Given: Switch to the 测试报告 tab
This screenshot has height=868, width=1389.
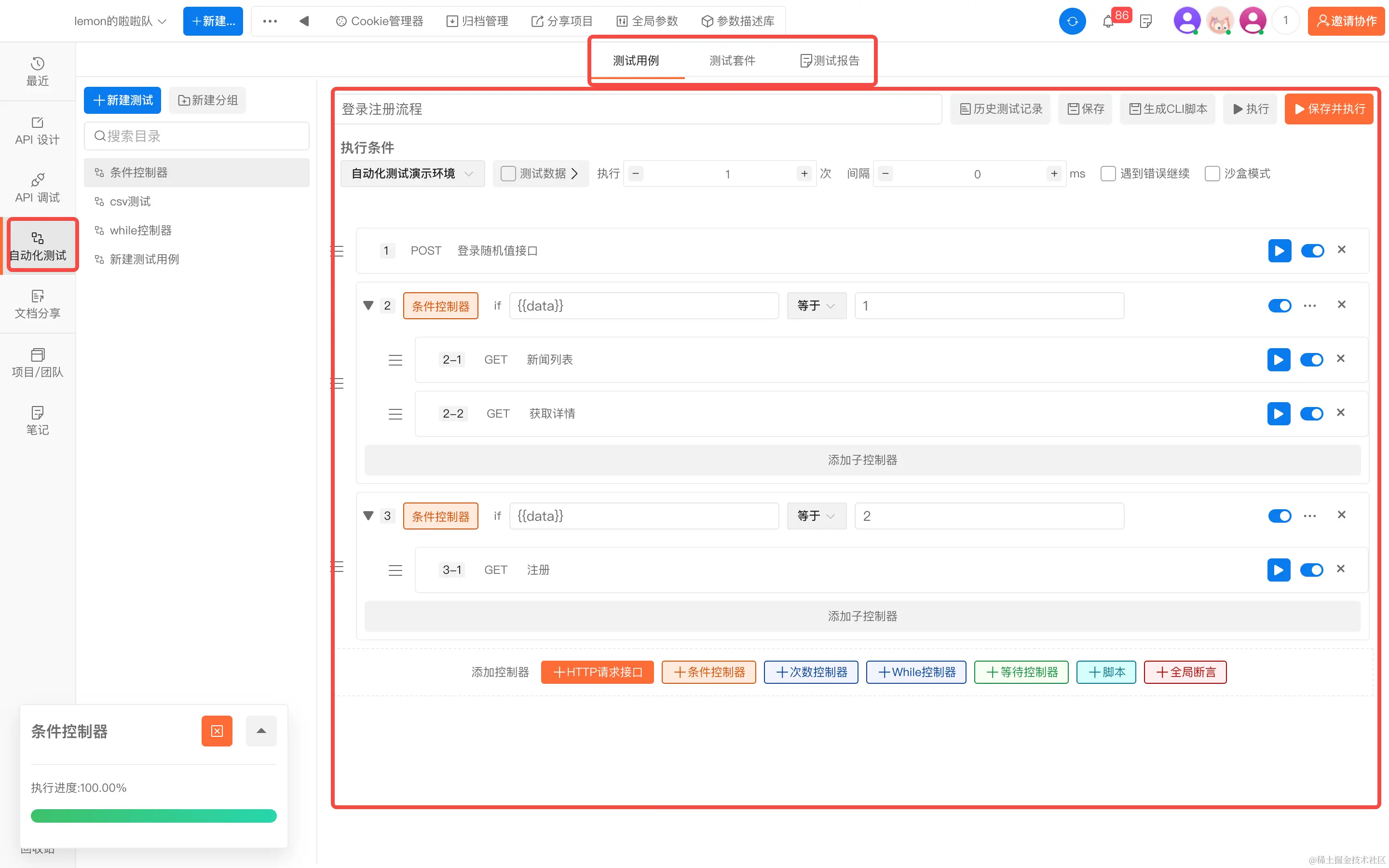Looking at the screenshot, I should 830,60.
